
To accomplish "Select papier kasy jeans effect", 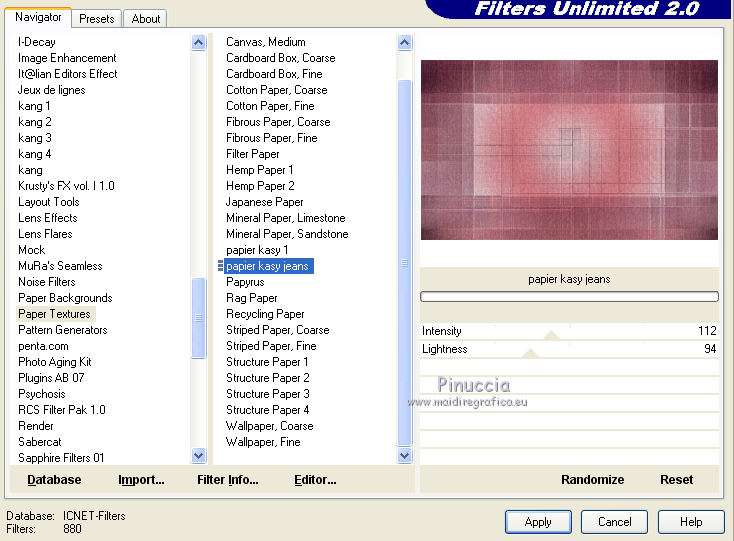I will pos(267,266).
